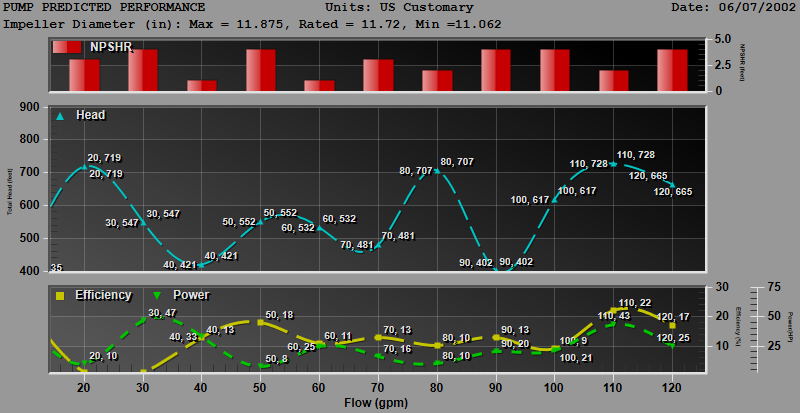Click the cyan Head legend triangle icon

[x=60, y=116]
